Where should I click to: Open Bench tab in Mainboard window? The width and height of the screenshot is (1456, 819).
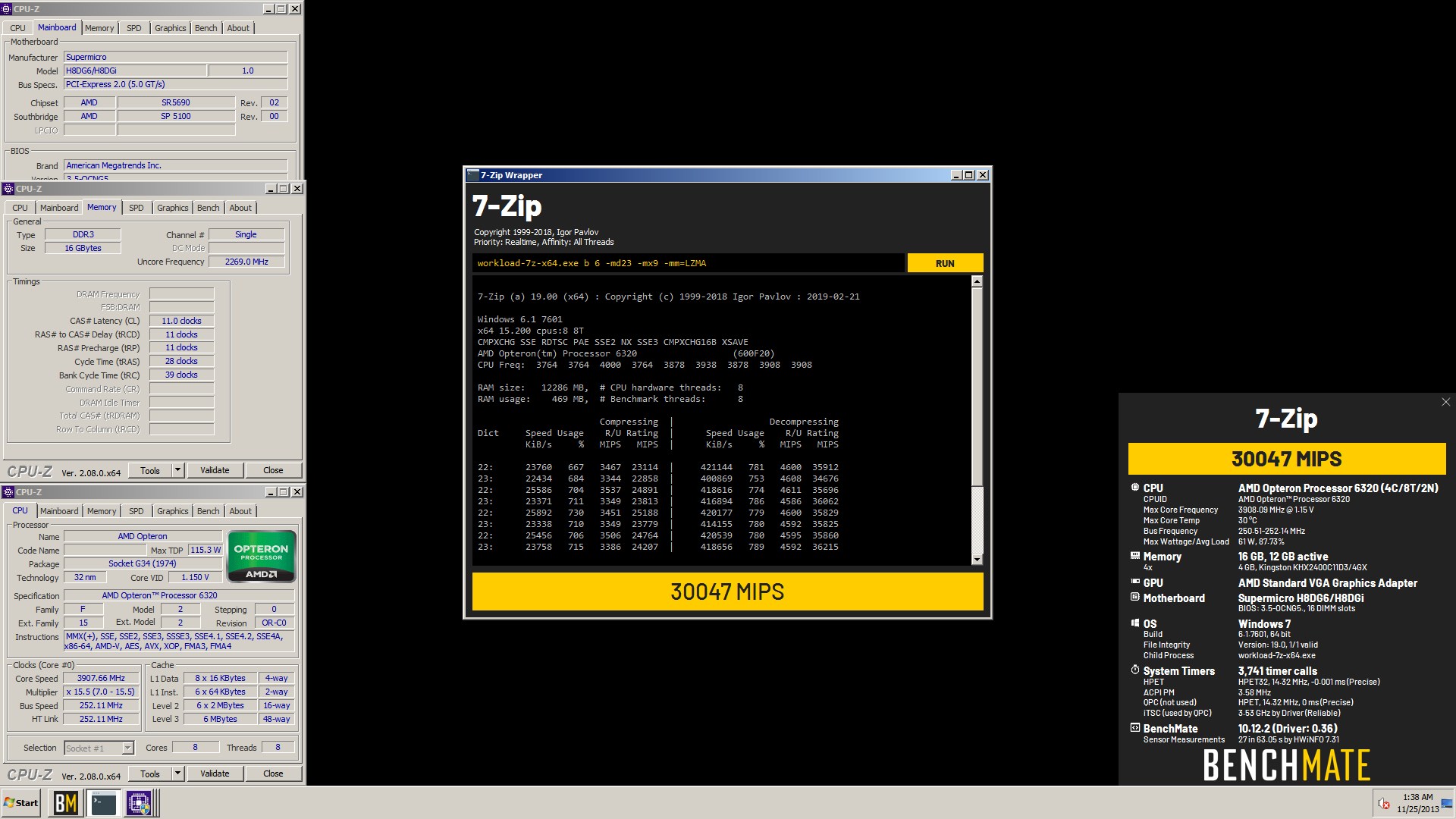pyautogui.click(x=206, y=28)
